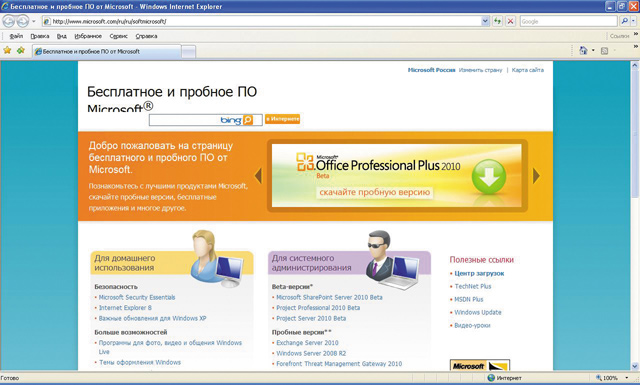The width and height of the screenshot is (640, 385).
Task: Click the left arrow of banner carousel
Action: [258, 176]
